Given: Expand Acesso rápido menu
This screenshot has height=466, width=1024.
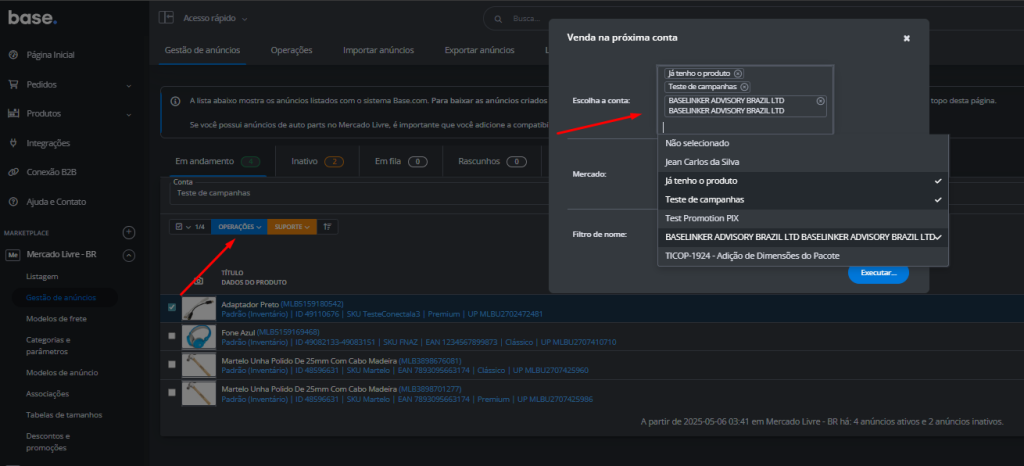Looking at the screenshot, I should tap(216, 19).
